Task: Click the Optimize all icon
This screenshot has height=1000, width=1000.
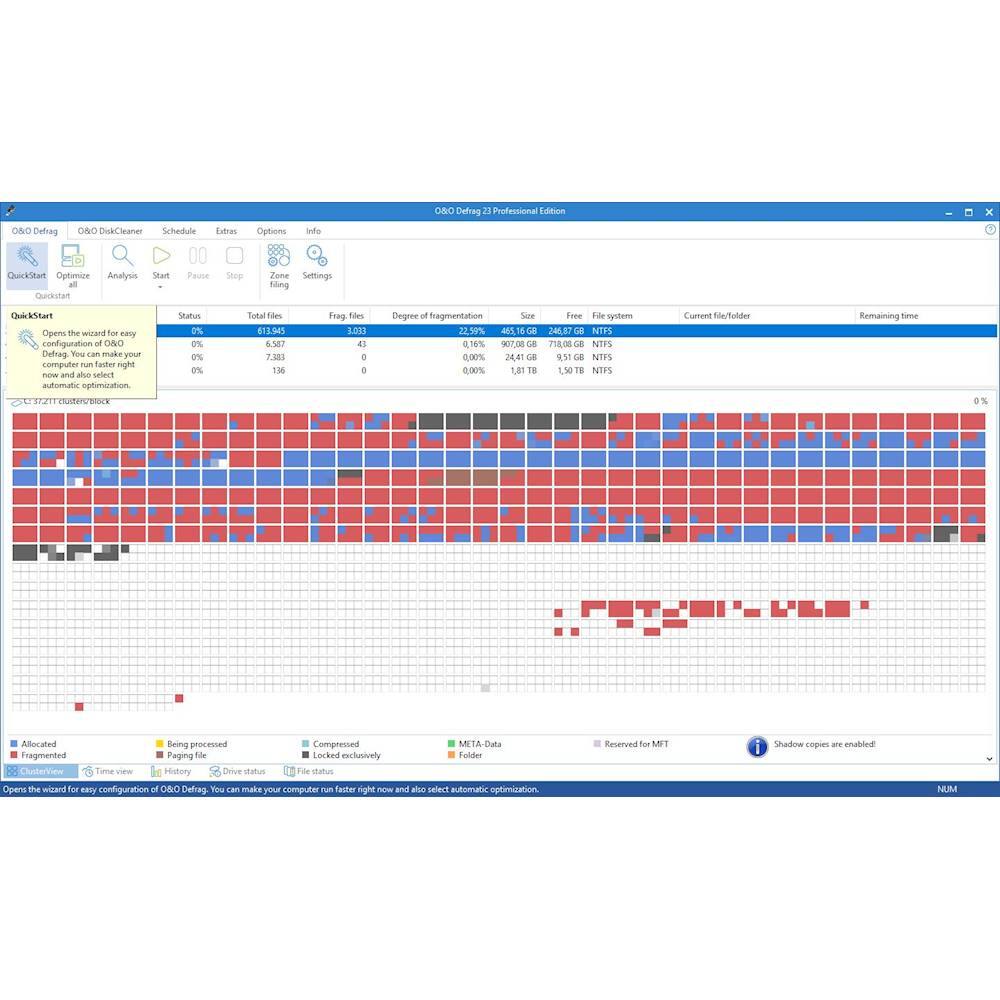Action: click(x=72, y=256)
